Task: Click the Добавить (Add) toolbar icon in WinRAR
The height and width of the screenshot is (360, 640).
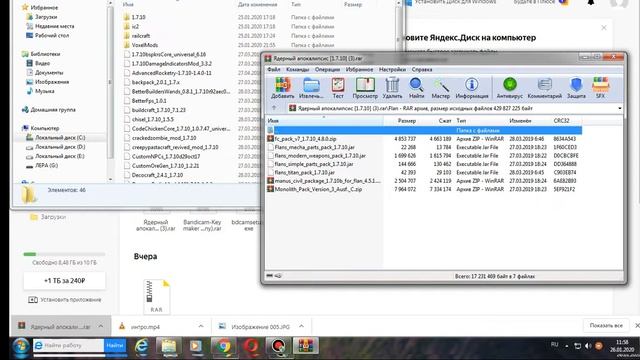Action: [282, 88]
